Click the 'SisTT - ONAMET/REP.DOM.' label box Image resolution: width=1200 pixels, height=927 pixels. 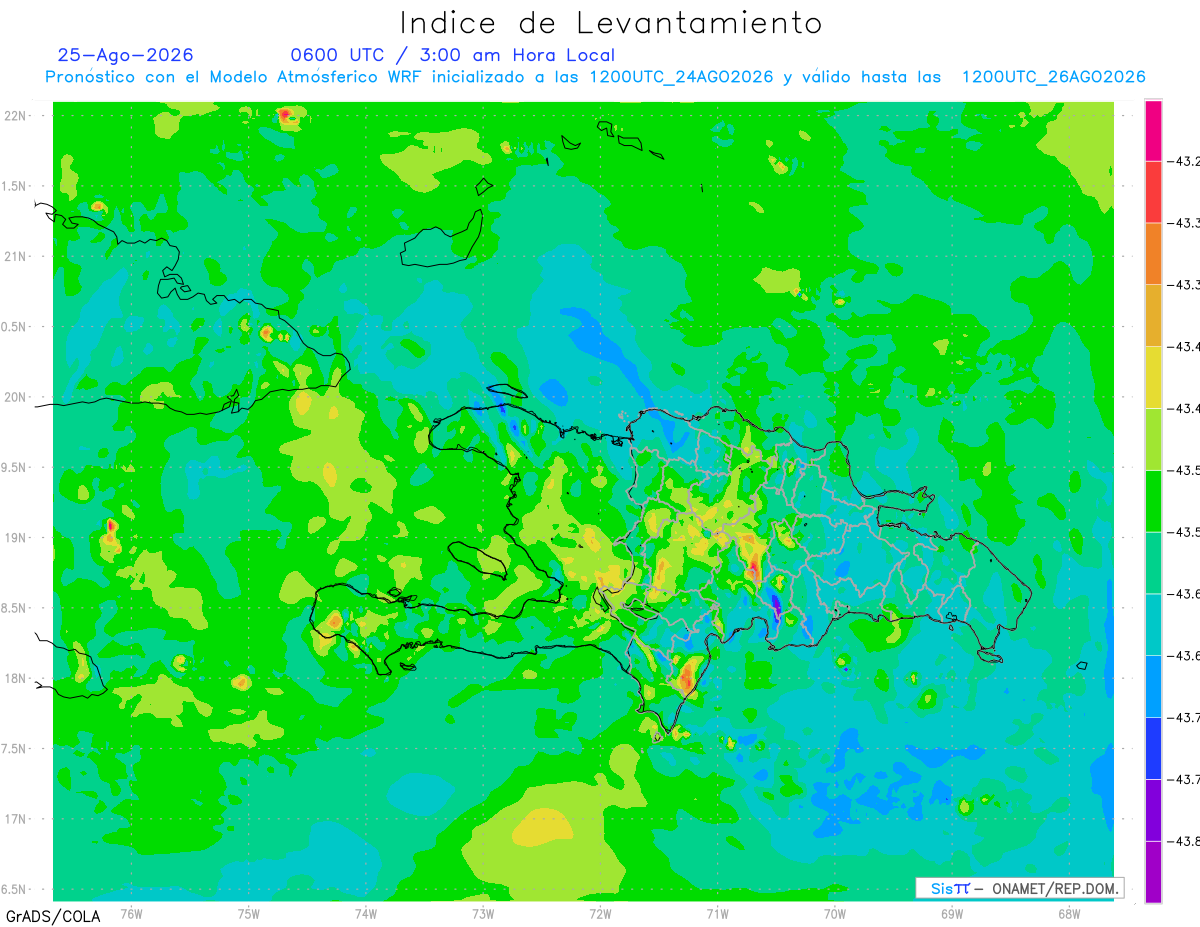1019,888
